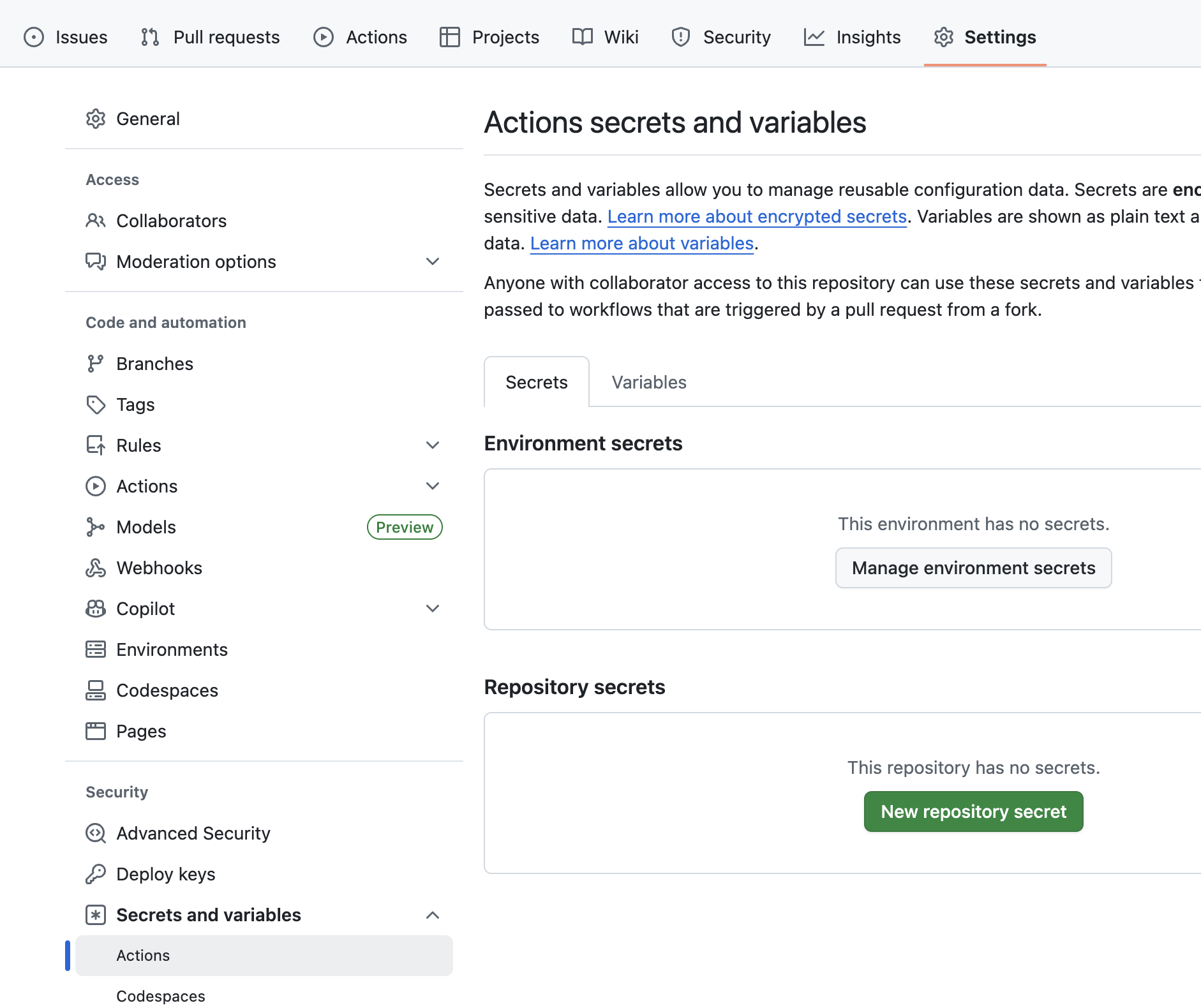Screen dimensions: 1201x1008
Task: Expand the sidebar Actions chevron
Action: [x=433, y=486]
